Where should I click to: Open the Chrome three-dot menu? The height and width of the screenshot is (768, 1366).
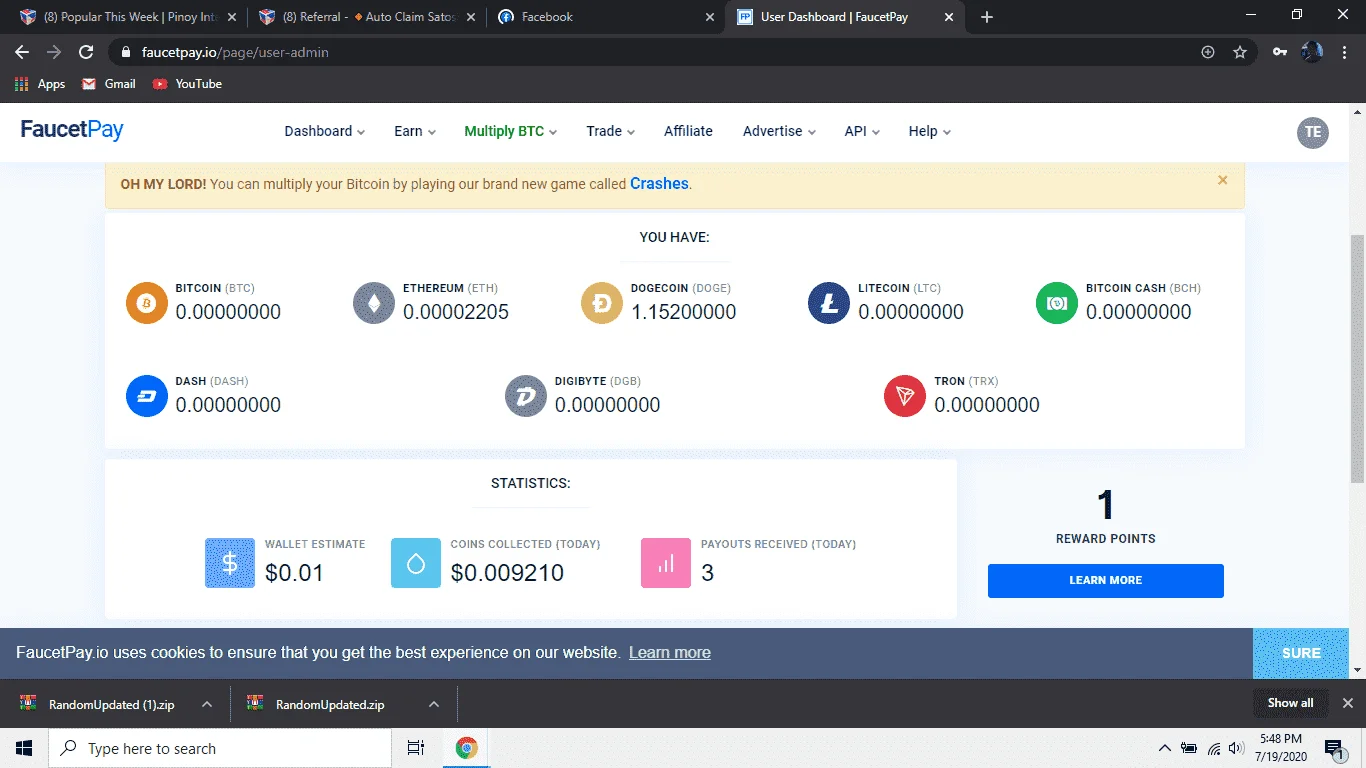pyautogui.click(x=1345, y=52)
